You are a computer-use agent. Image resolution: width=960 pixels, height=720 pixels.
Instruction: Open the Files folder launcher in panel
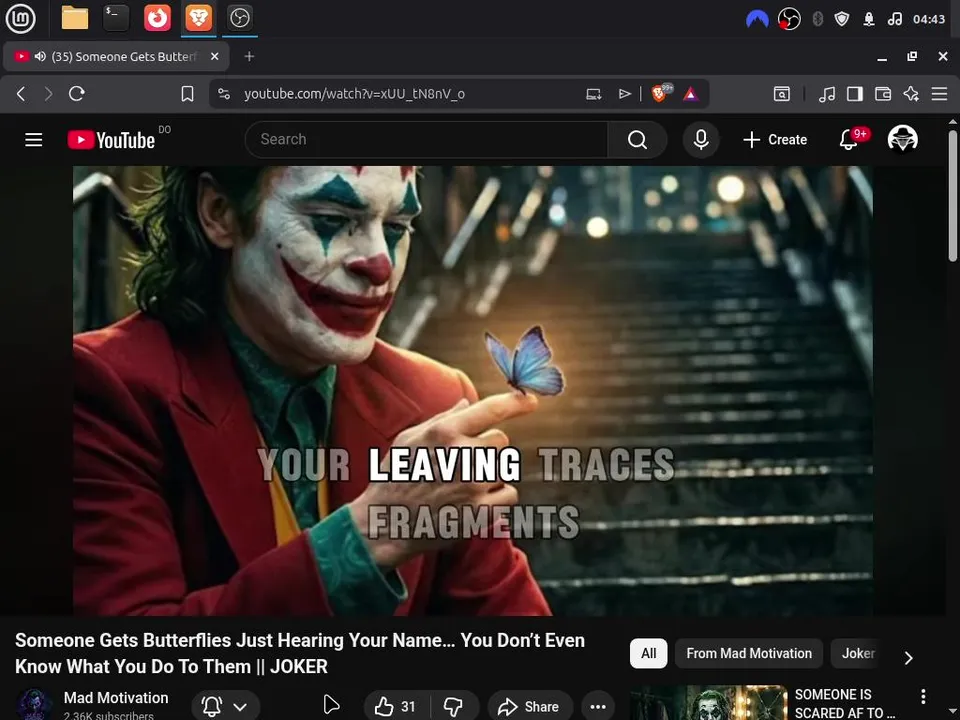coord(75,18)
